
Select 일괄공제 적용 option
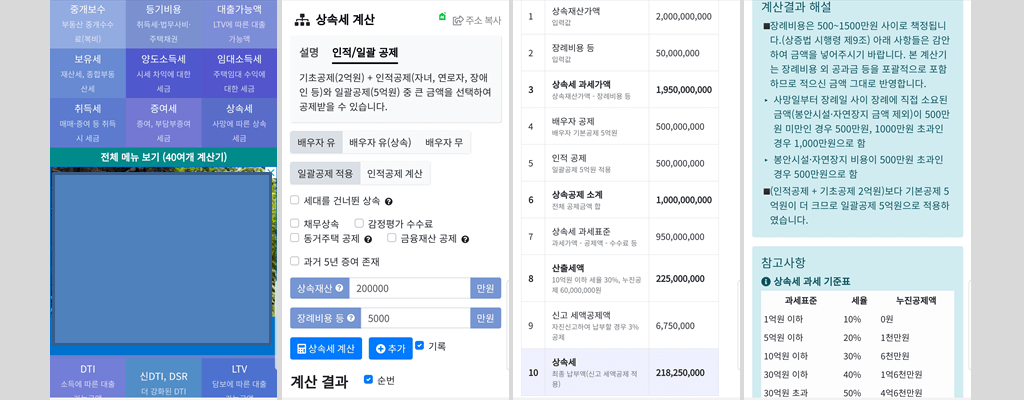325,173
